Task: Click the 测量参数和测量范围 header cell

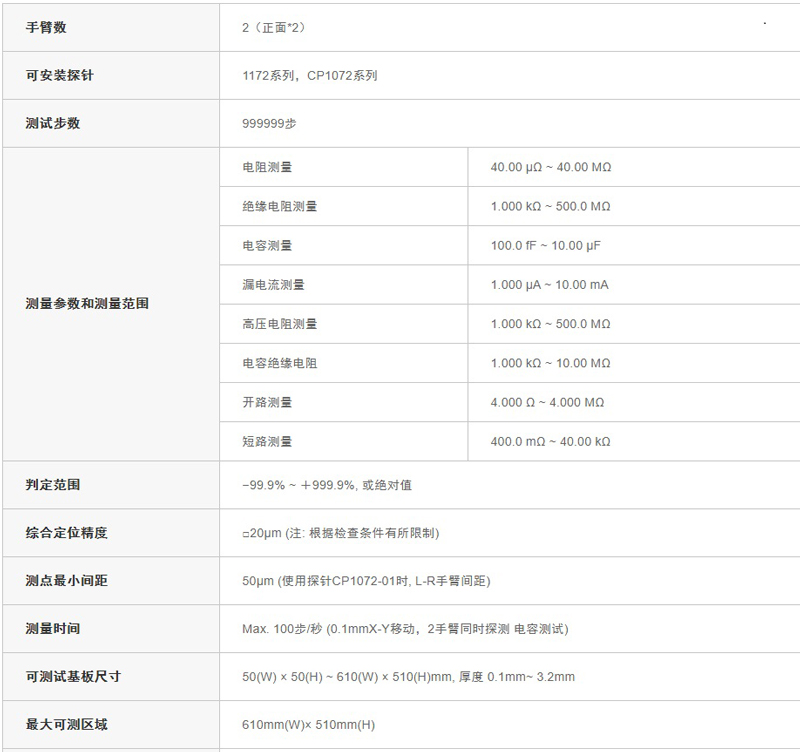Action: [111, 305]
